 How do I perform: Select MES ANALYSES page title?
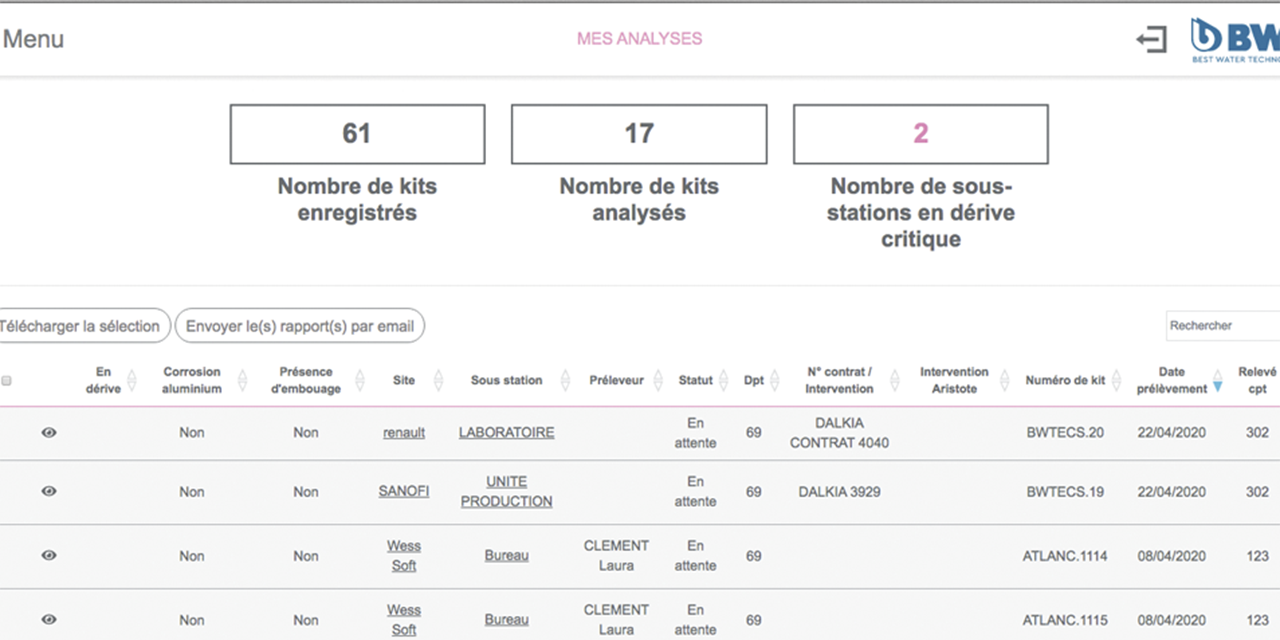coord(639,39)
